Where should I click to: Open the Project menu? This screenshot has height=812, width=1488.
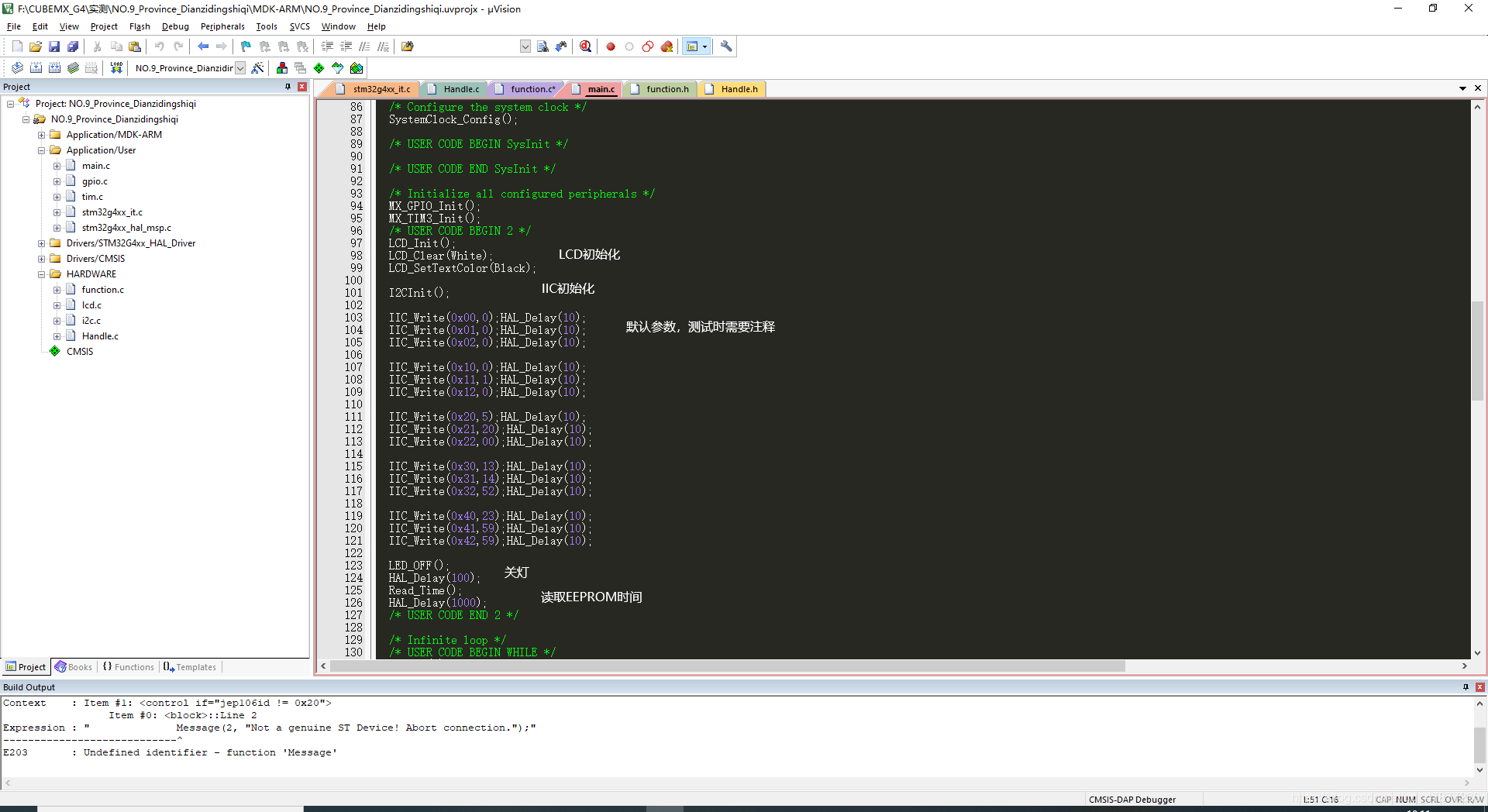tap(104, 26)
